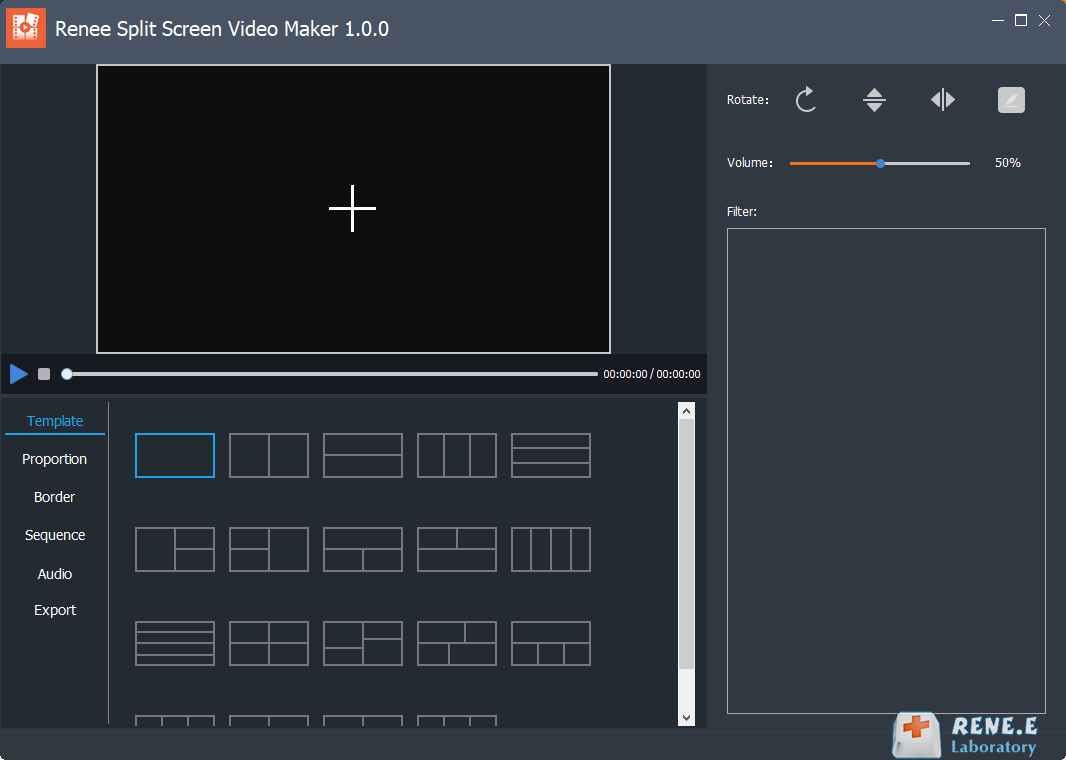The height and width of the screenshot is (760, 1066).
Task: Select the four vertical columns template
Action: 551,549
